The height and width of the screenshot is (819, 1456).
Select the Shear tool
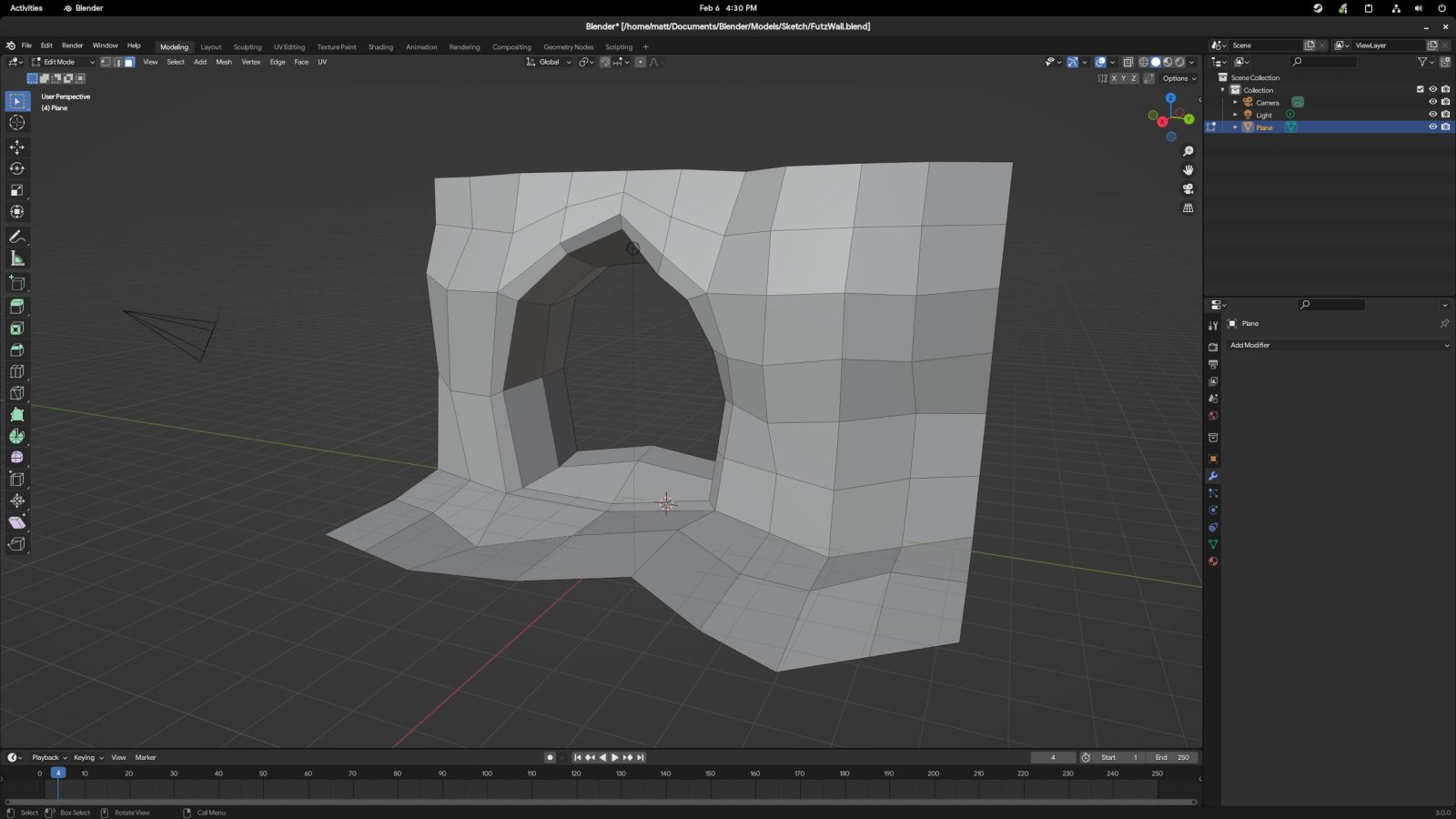tap(17, 522)
